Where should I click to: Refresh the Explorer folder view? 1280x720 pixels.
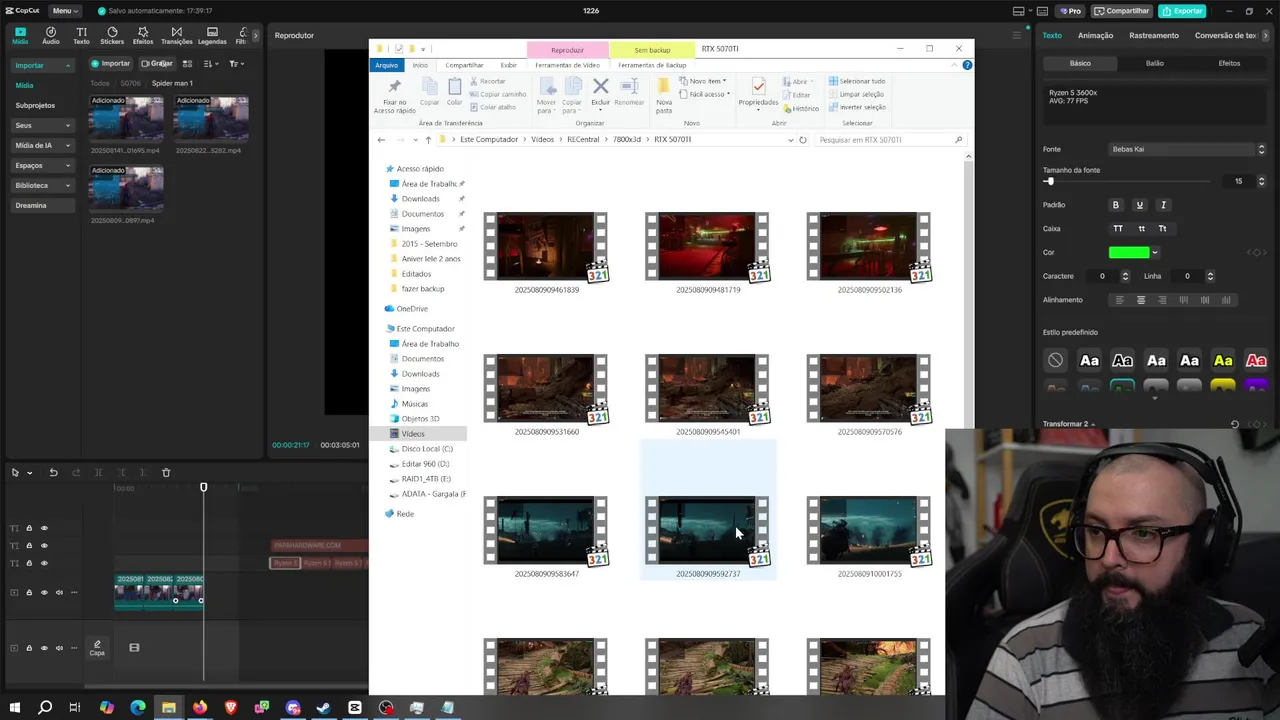[803, 140]
